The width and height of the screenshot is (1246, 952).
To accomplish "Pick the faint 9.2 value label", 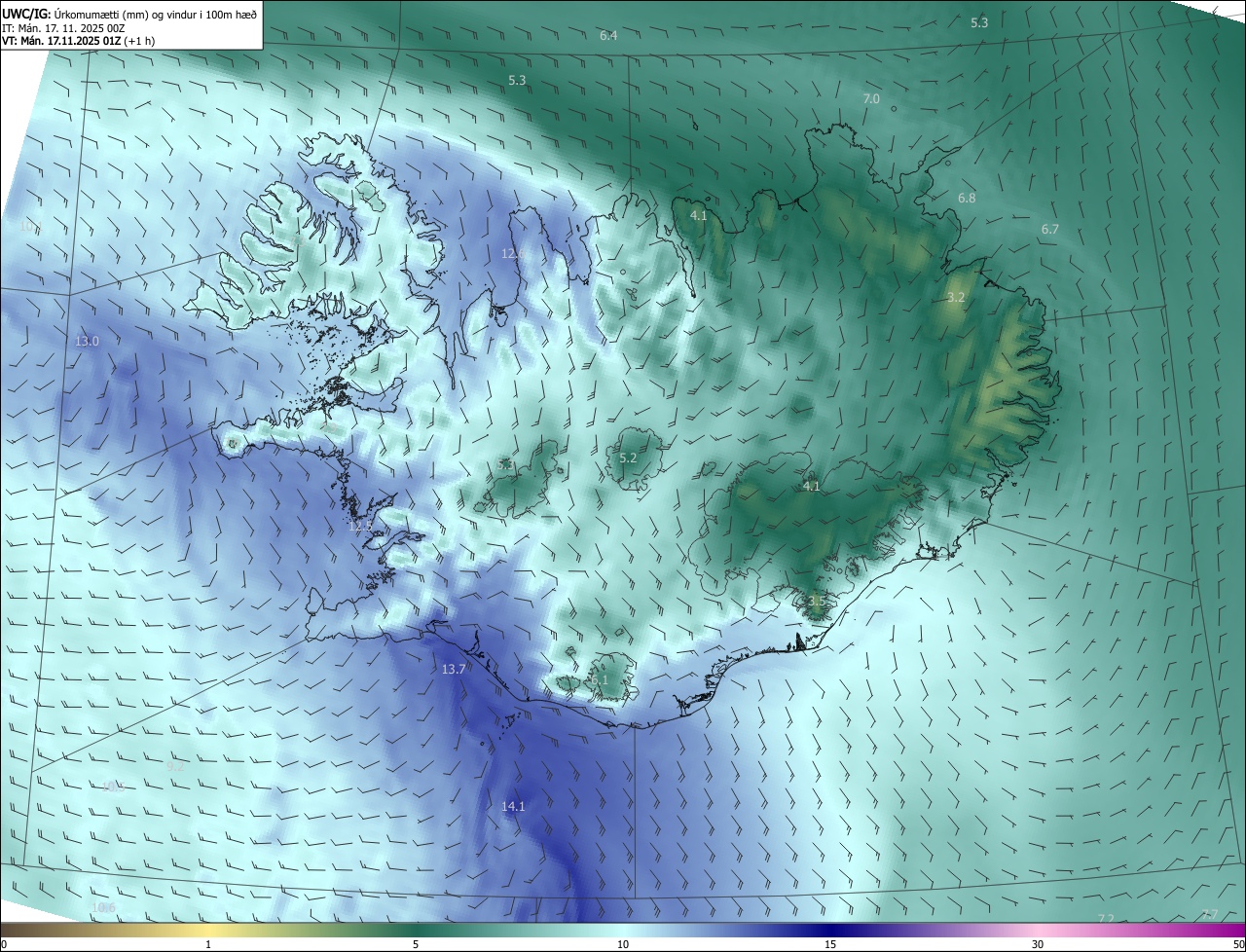I will pos(175,767).
